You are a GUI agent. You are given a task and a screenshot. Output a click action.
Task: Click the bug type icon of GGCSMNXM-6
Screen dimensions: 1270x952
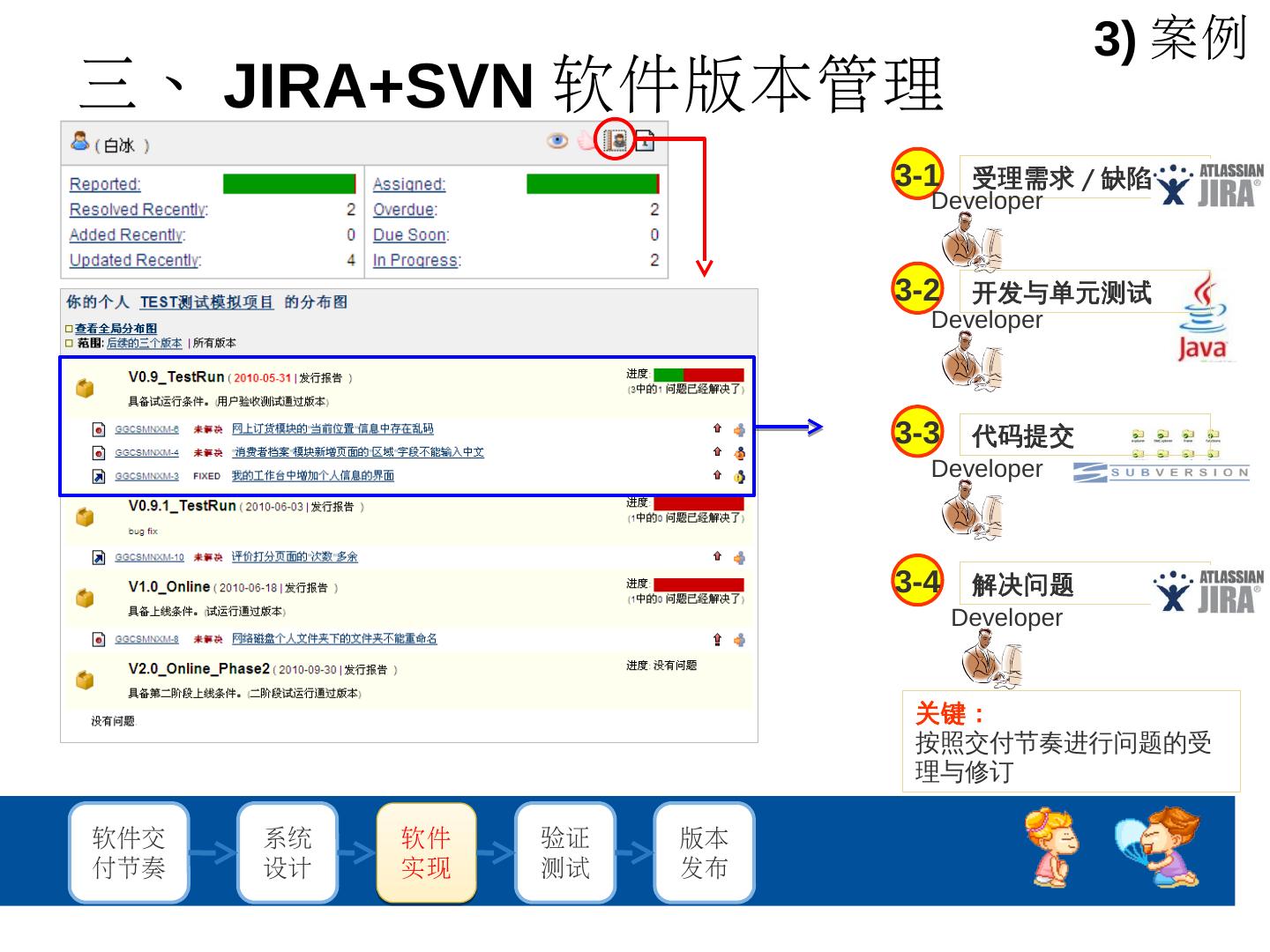[x=99, y=429]
